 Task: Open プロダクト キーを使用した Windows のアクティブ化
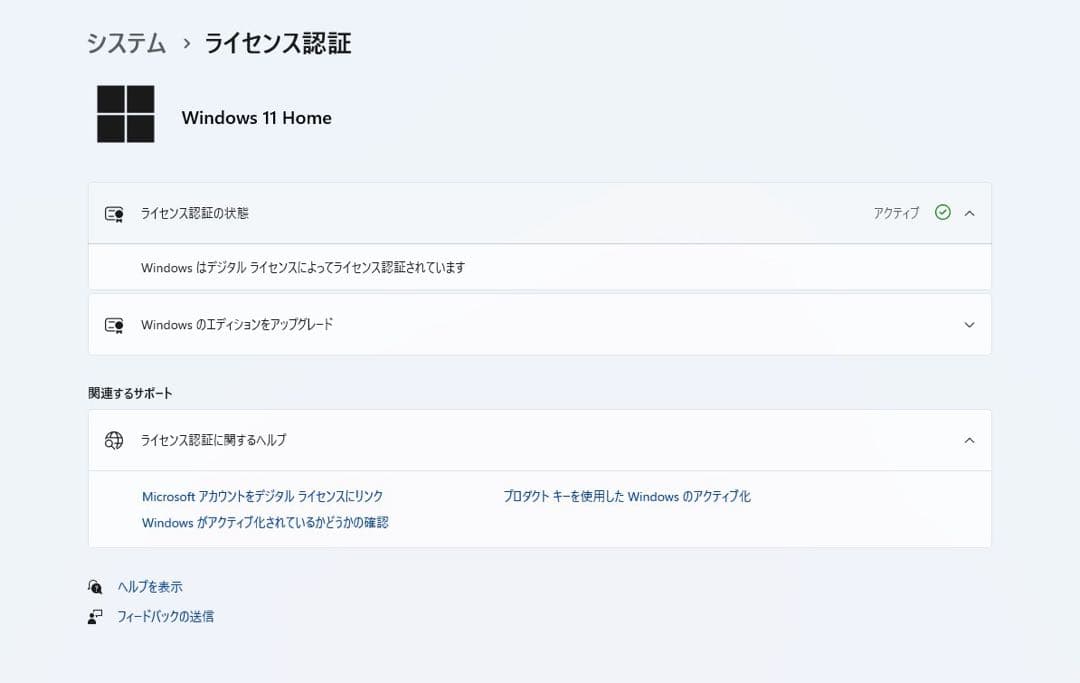coord(628,496)
